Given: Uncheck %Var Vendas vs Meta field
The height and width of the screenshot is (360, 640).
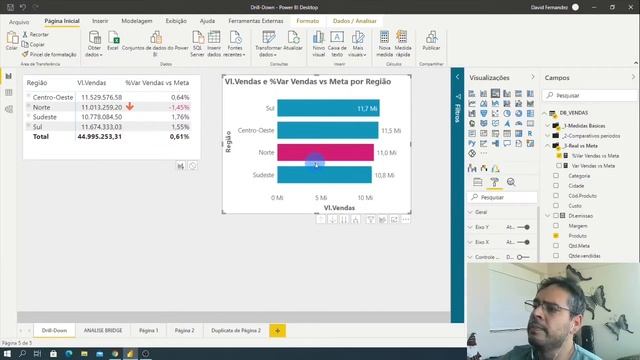Looking at the screenshot, I should [x=559, y=156].
